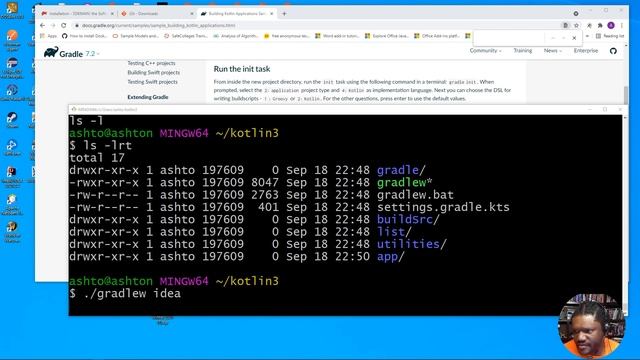This screenshot has height=360, width=640.
Task: Click the presenter webcam thumbnail
Action: pos(591,325)
